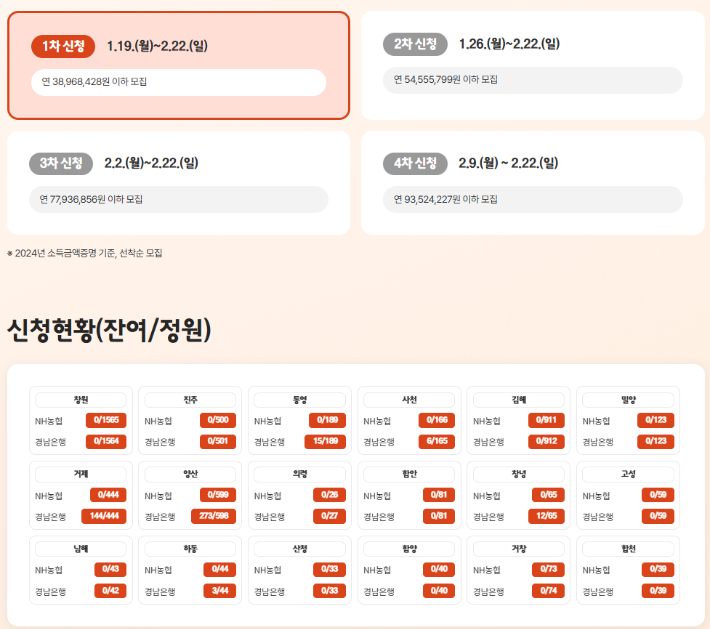This screenshot has width=710, height=629.
Task: Click the 연 93,524,227원 이하 모집 field
Action: [x=532, y=199]
